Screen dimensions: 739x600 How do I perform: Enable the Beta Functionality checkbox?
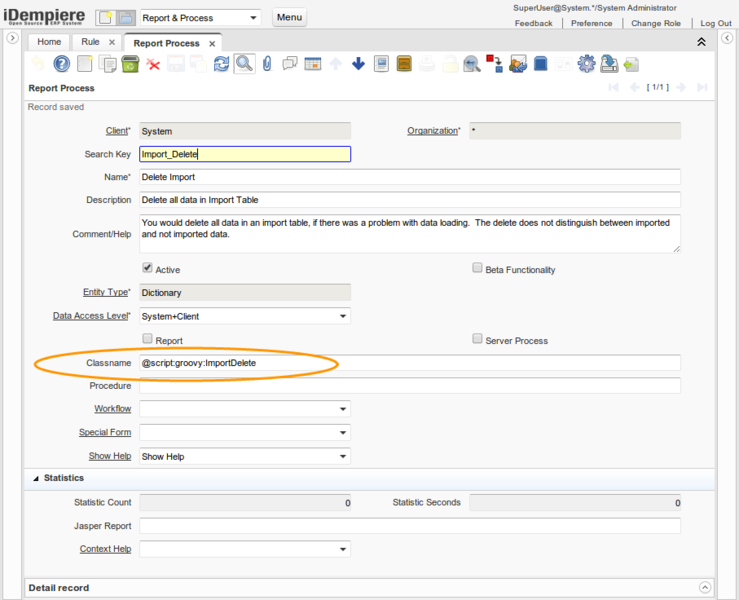click(x=478, y=269)
